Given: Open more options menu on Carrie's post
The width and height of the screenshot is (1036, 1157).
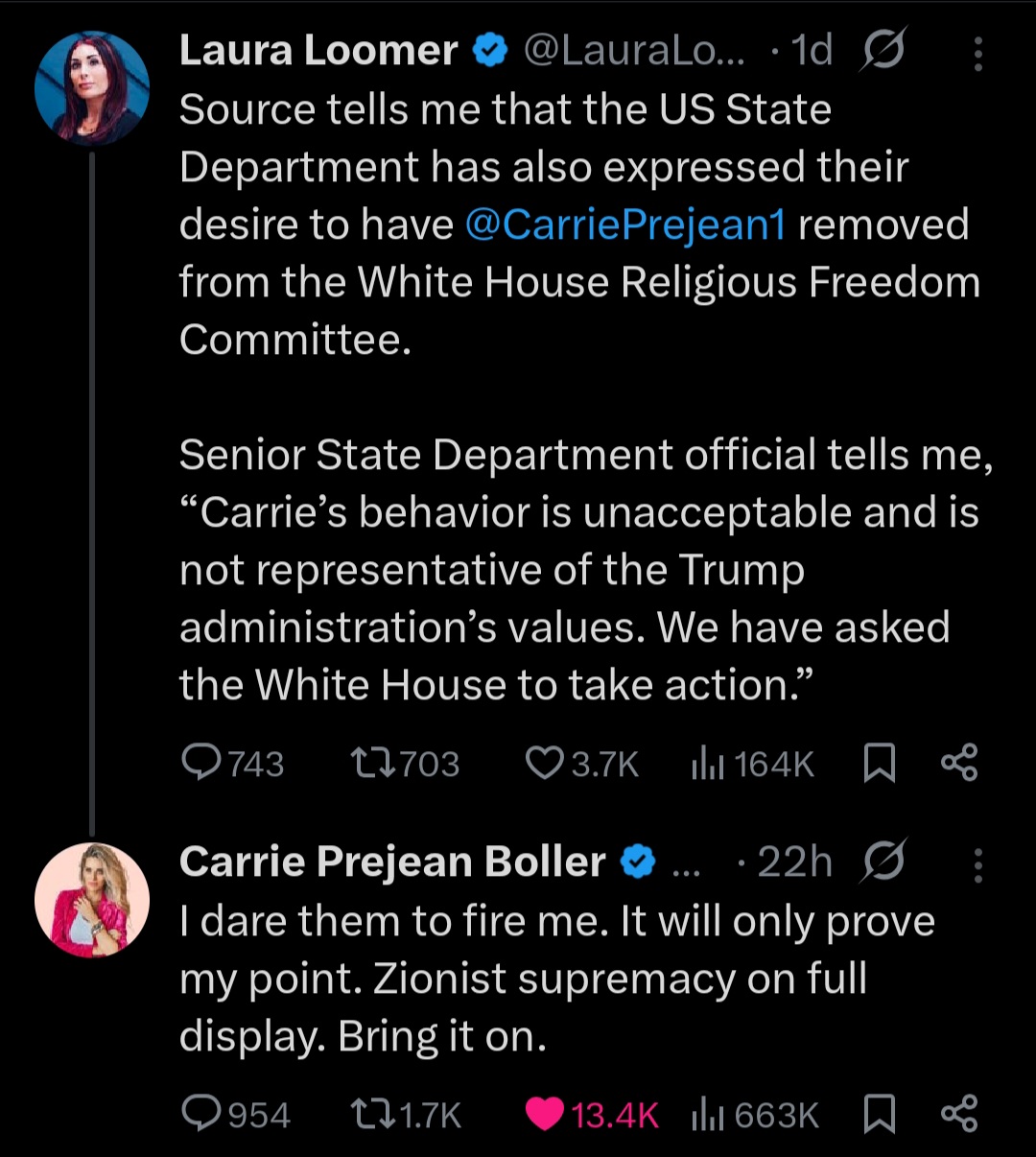Looking at the screenshot, I should click(x=977, y=865).
